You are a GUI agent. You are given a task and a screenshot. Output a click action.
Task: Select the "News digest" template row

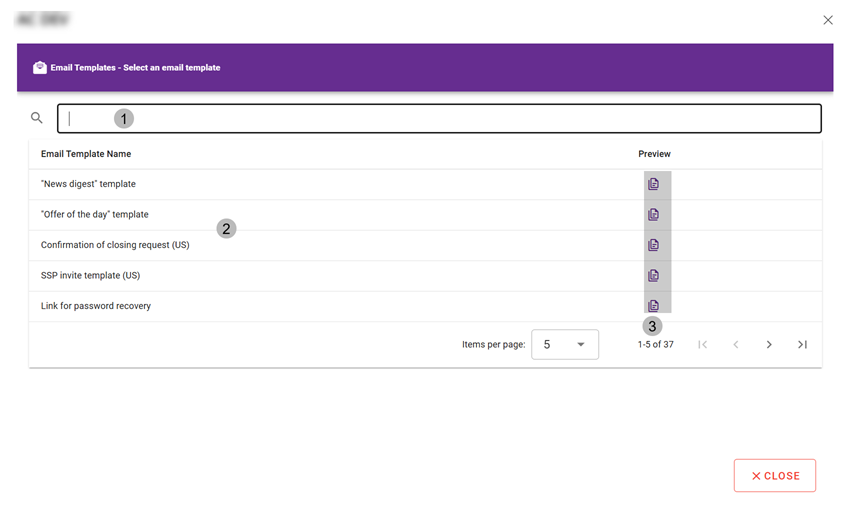tap(88, 184)
